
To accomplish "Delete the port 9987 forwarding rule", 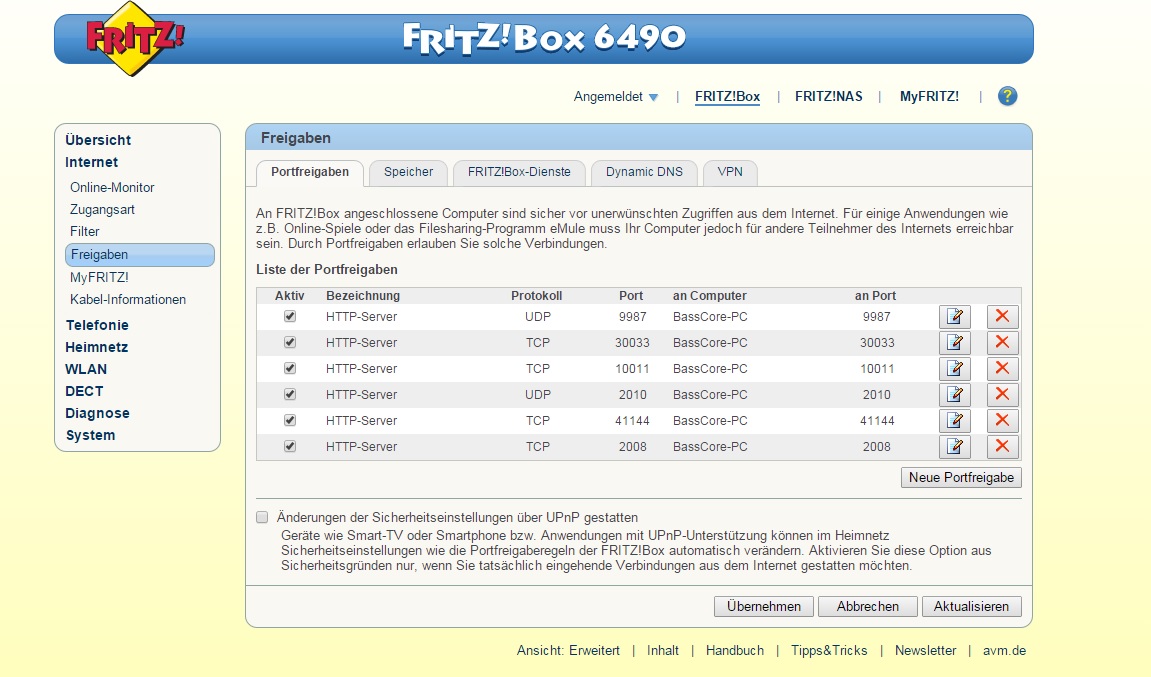I will (1002, 316).
